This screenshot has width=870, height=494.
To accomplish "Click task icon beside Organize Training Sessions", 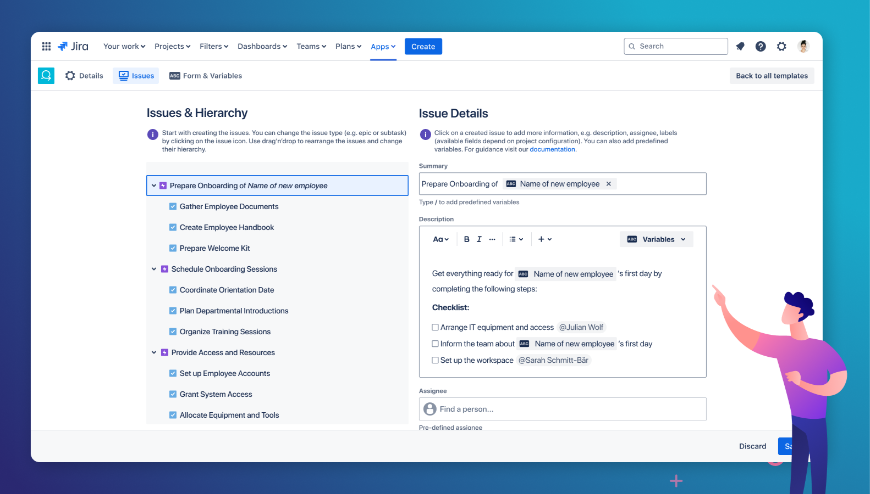I will point(173,331).
